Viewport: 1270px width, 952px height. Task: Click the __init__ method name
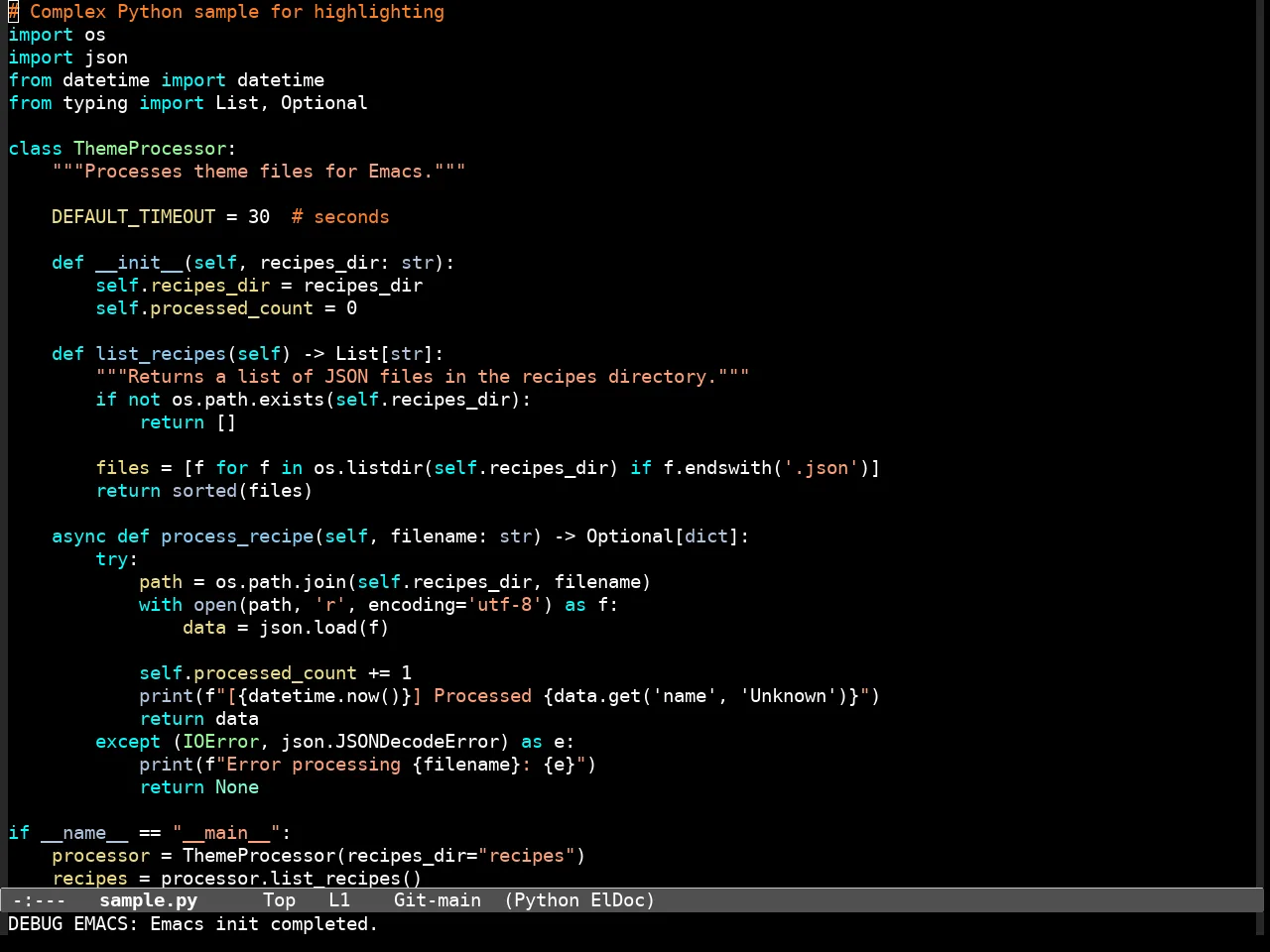139,263
